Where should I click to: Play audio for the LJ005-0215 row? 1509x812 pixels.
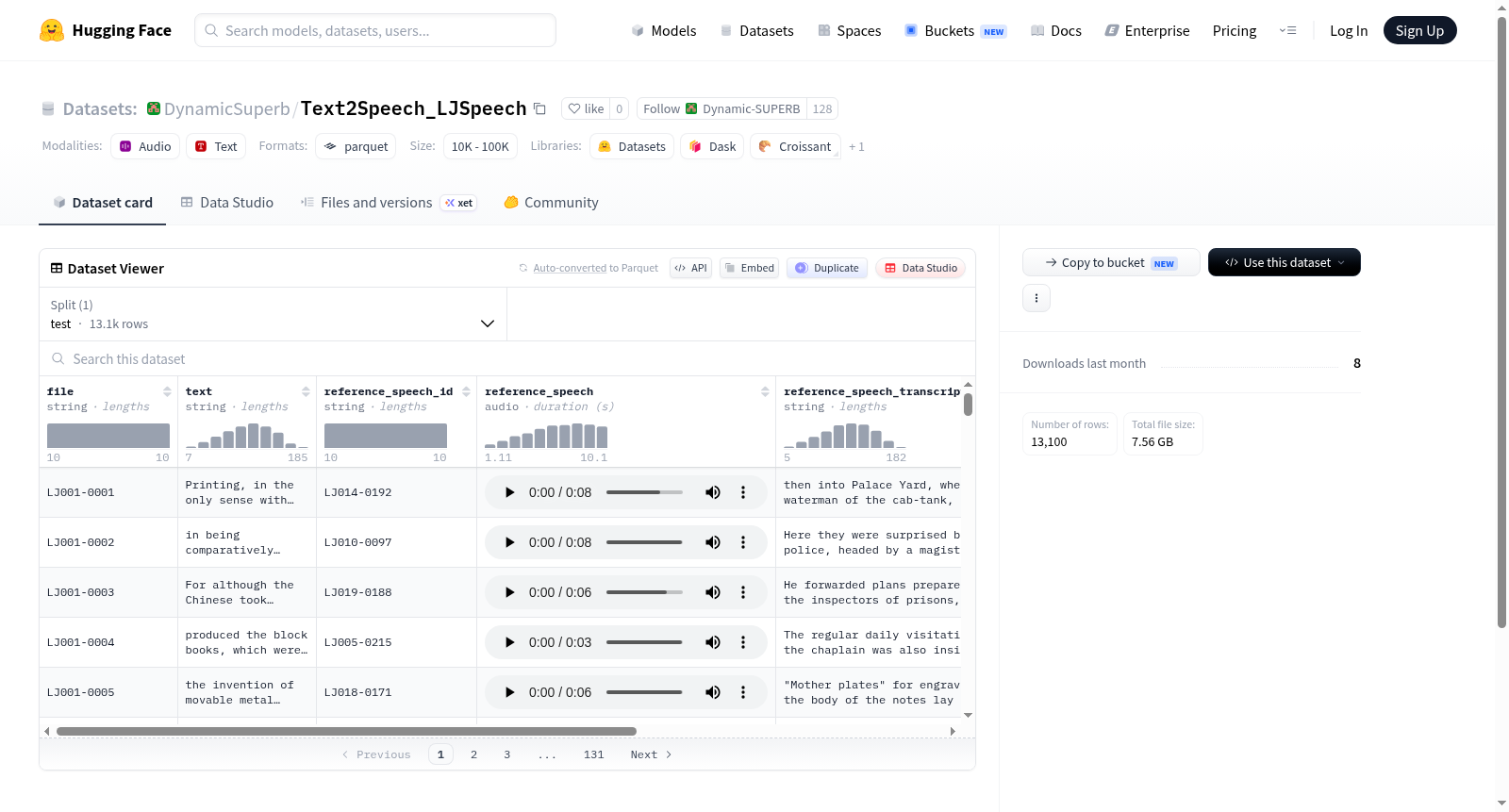click(x=509, y=642)
